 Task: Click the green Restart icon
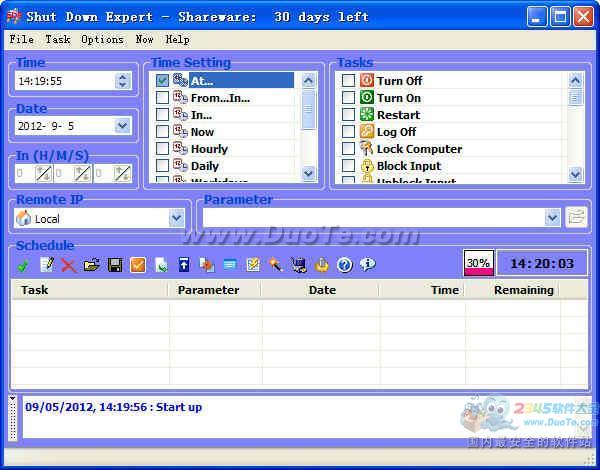[x=367, y=115]
